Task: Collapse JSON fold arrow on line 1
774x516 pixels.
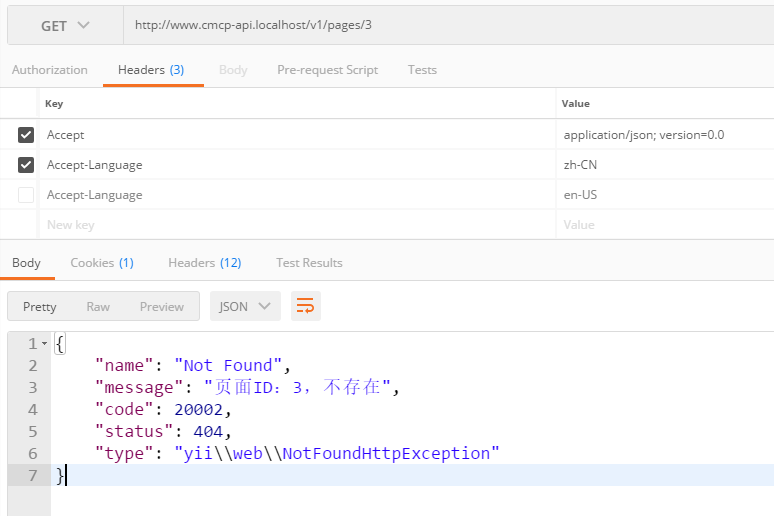Action: 44,344
